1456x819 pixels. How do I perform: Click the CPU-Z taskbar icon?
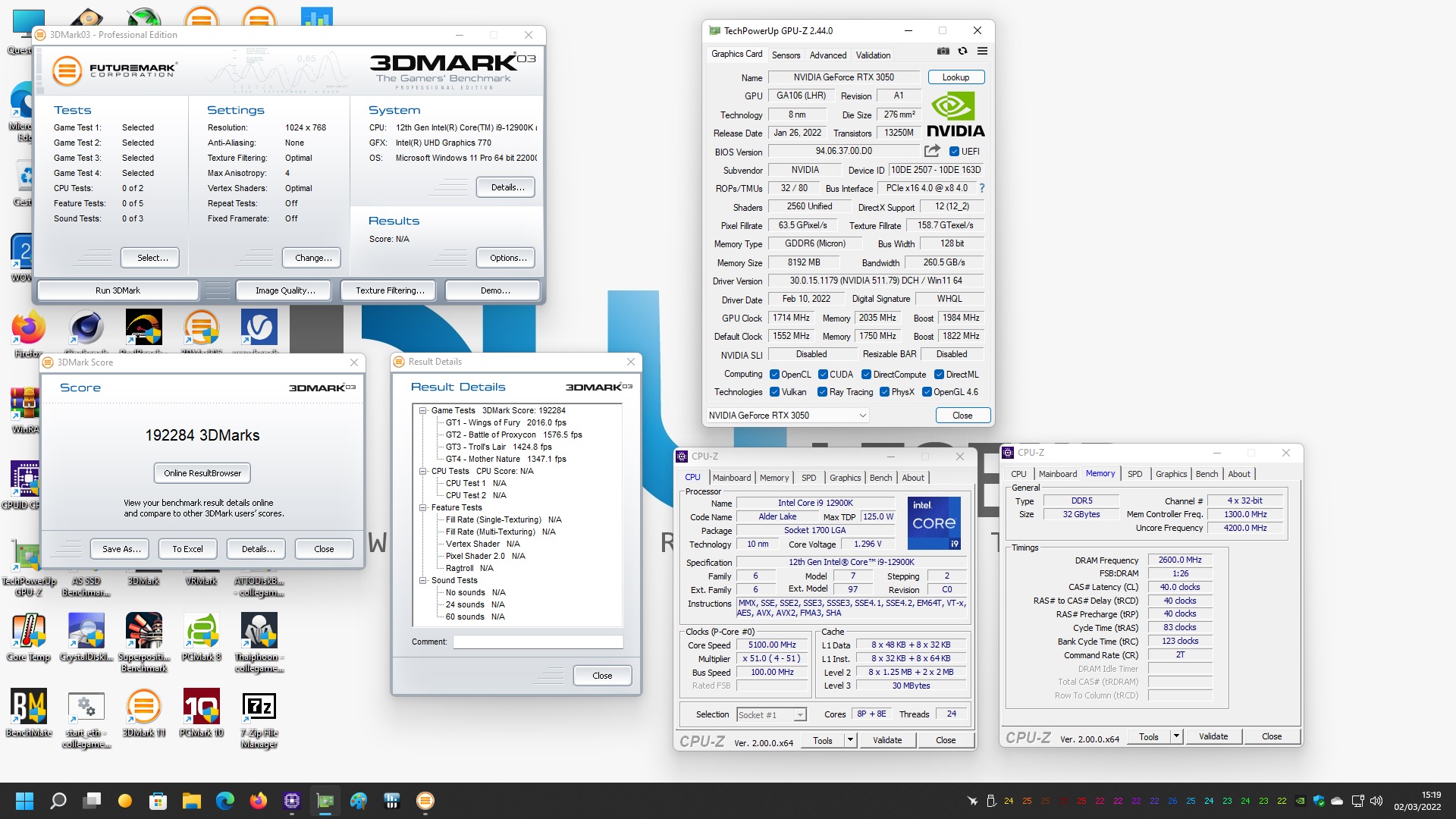pyautogui.click(x=292, y=801)
